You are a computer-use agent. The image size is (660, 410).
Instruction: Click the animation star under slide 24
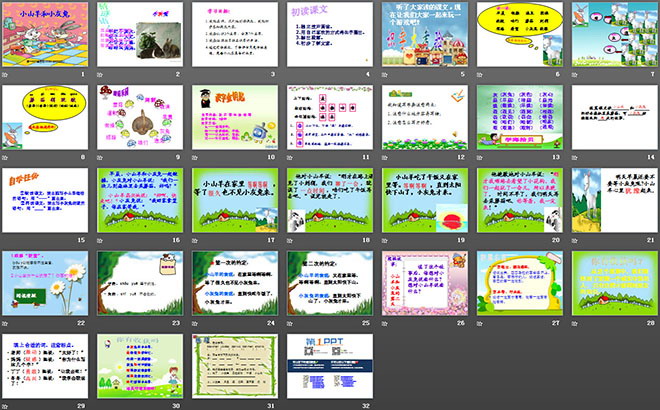195,323
